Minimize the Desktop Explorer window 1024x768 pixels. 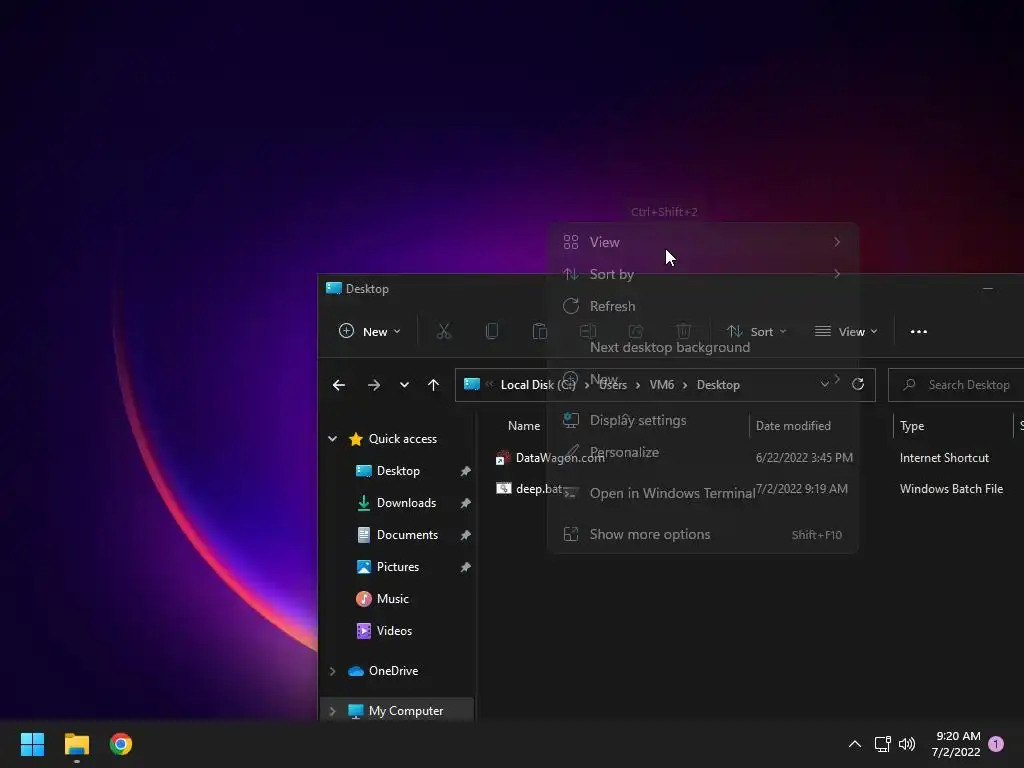(x=988, y=289)
